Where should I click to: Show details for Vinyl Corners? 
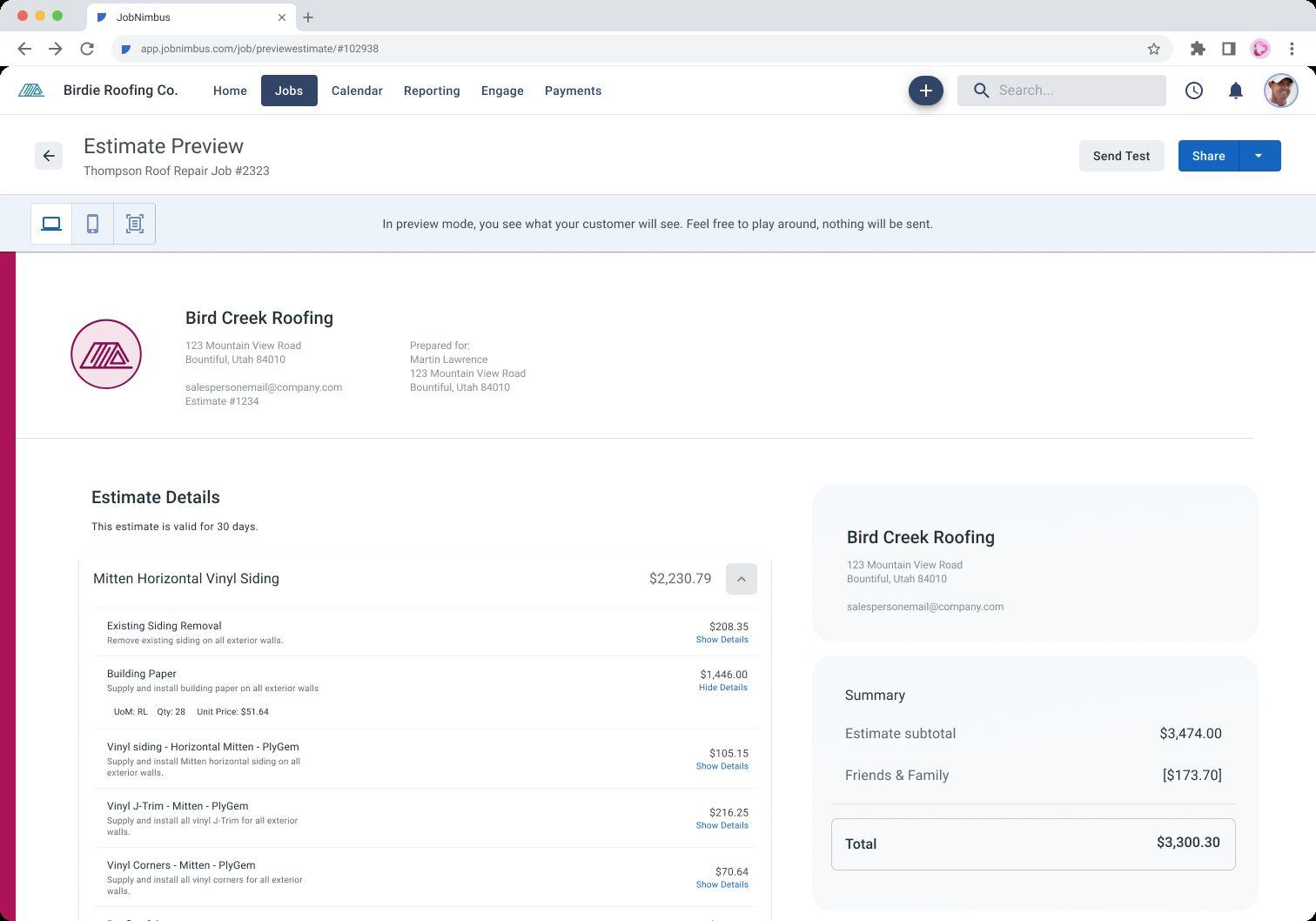(722, 885)
